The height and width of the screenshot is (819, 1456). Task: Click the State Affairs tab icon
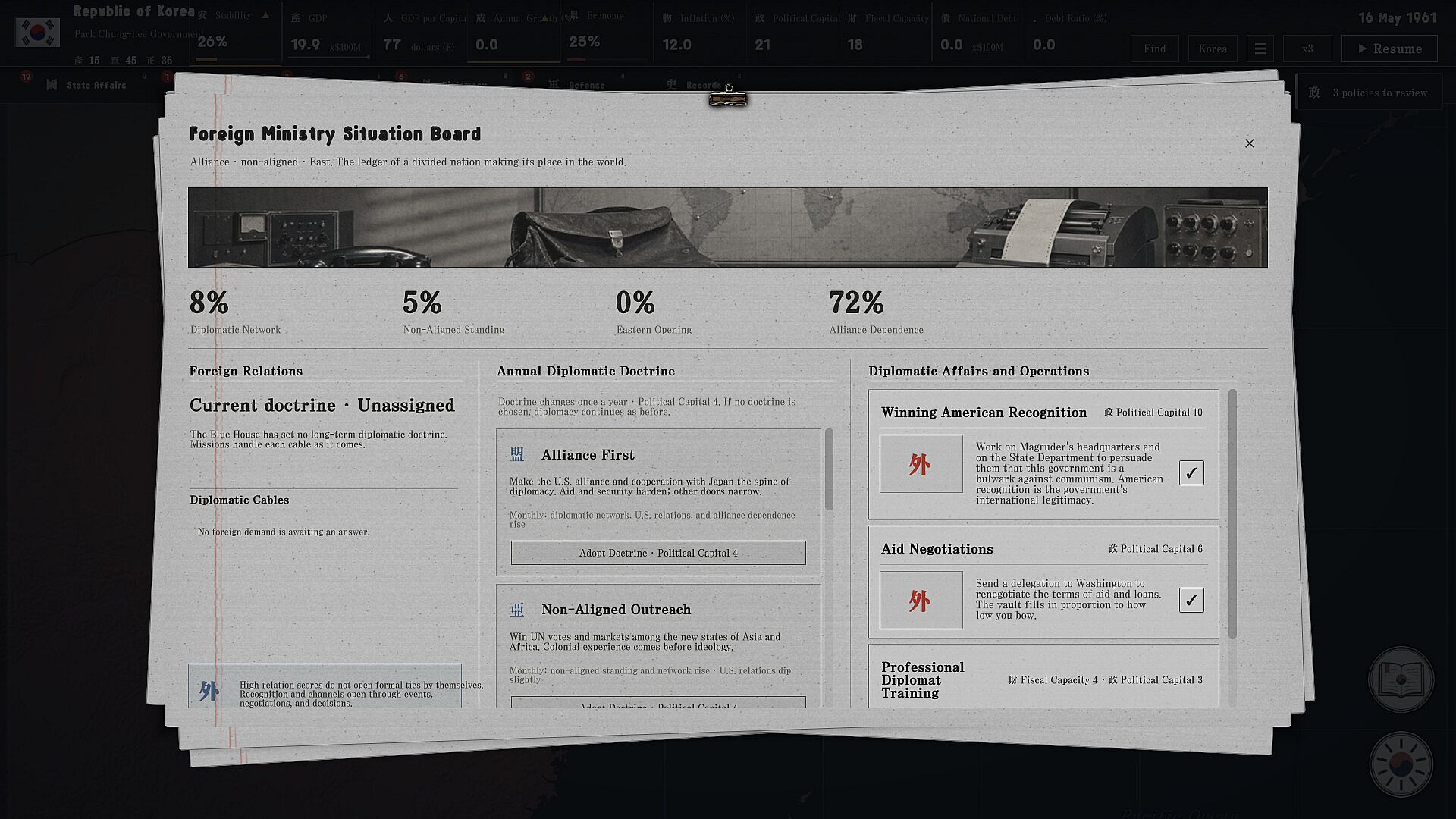pyautogui.click(x=52, y=85)
